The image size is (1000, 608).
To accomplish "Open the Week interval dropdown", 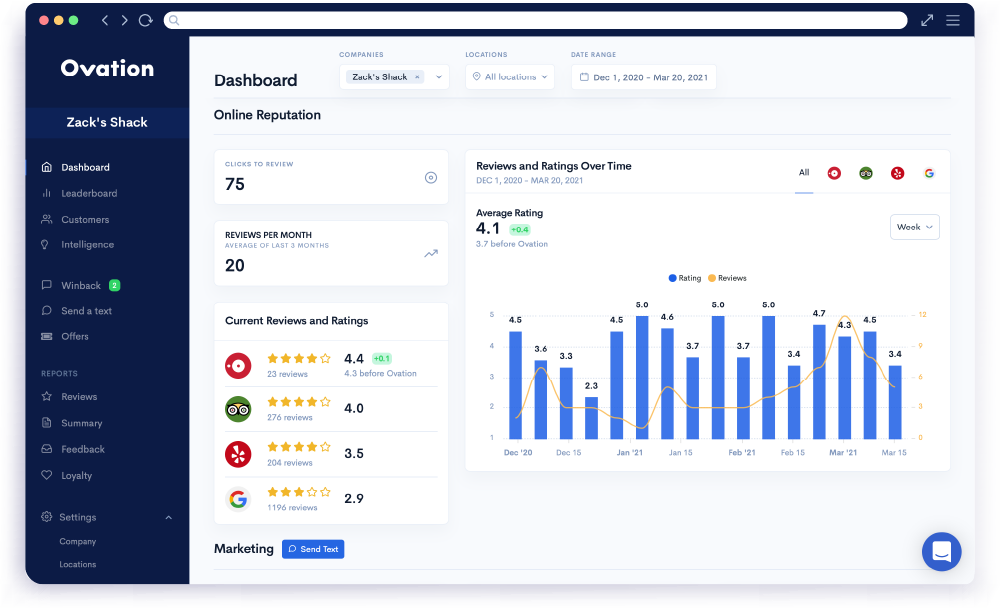I will (915, 227).
